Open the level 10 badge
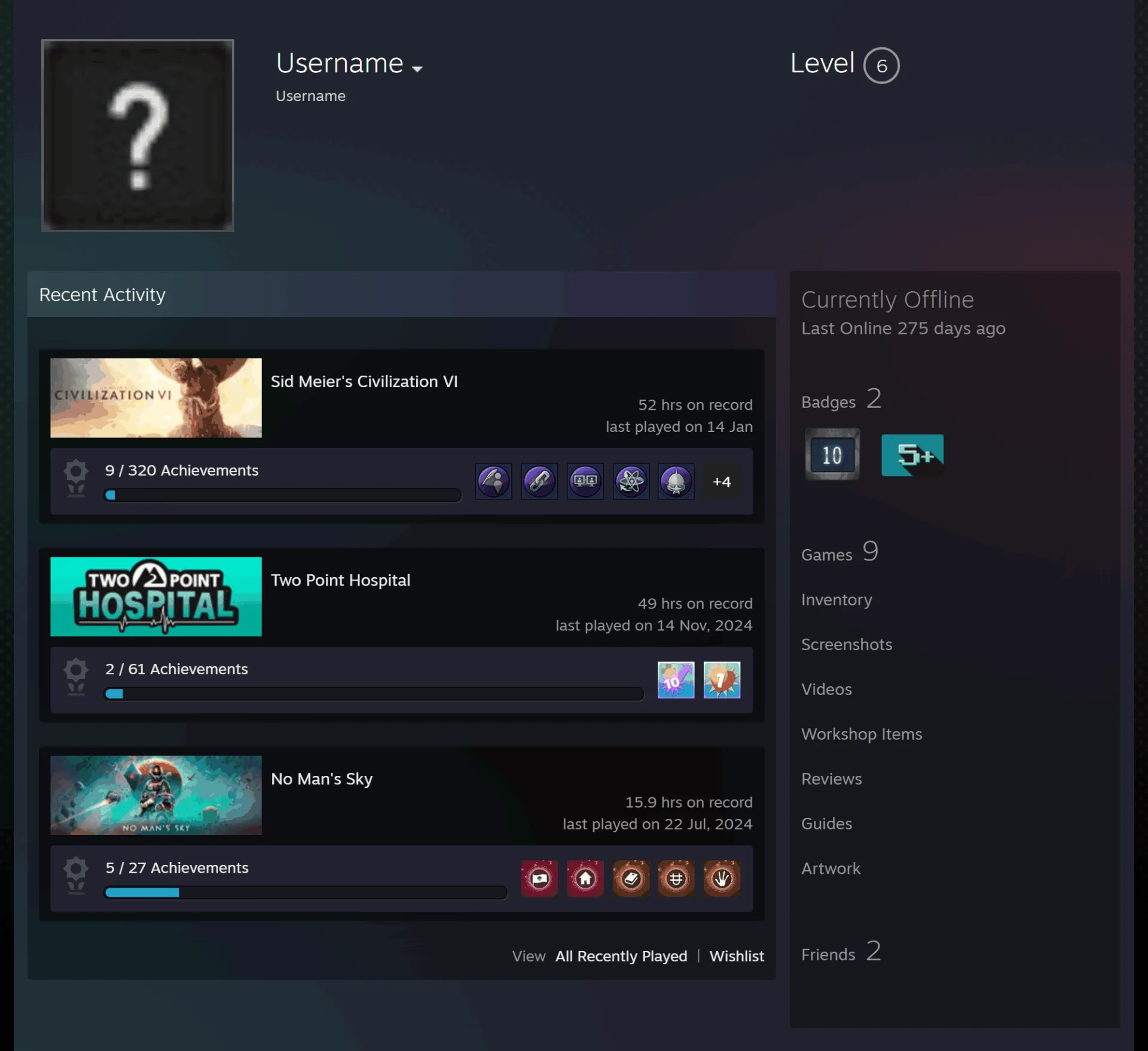The height and width of the screenshot is (1051, 1148). pyautogui.click(x=832, y=455)
